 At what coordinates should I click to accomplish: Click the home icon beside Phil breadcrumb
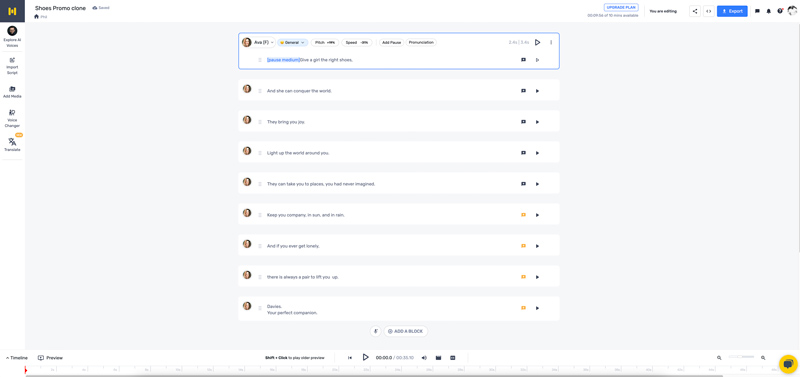tap(36, 17)
